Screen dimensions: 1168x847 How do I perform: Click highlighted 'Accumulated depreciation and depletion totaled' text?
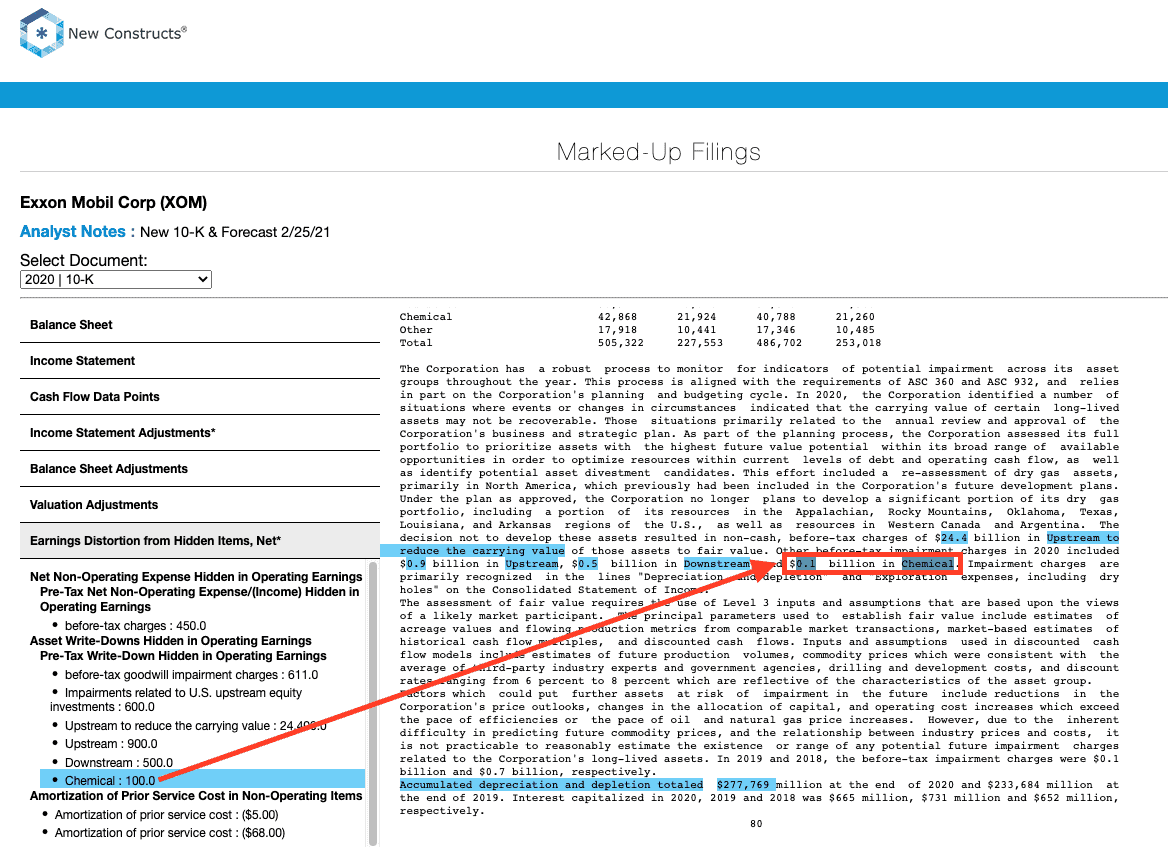[551, 784]
